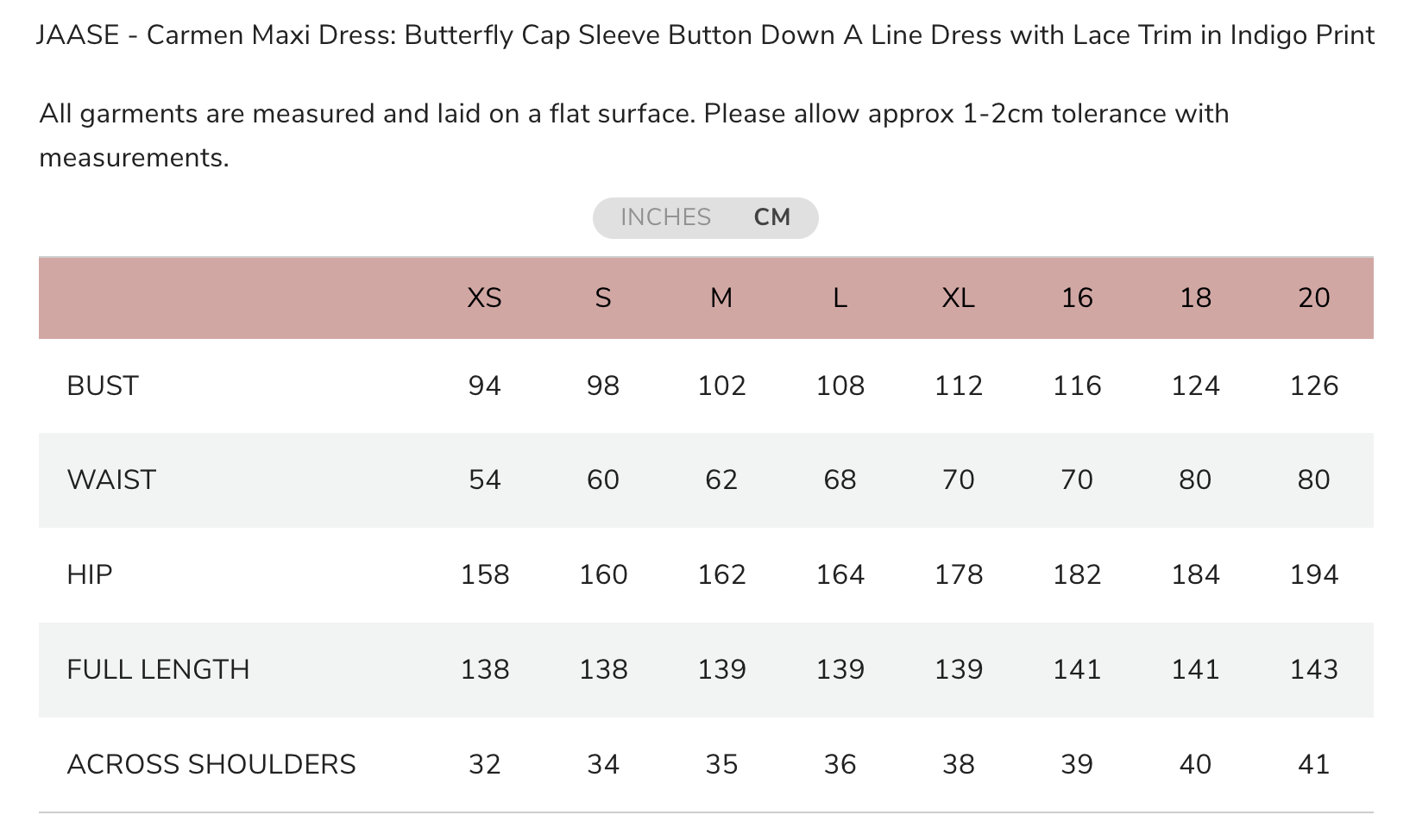Select the CM unit option
The width and height of the screenshot is (1416, 840).
(772, 217)
